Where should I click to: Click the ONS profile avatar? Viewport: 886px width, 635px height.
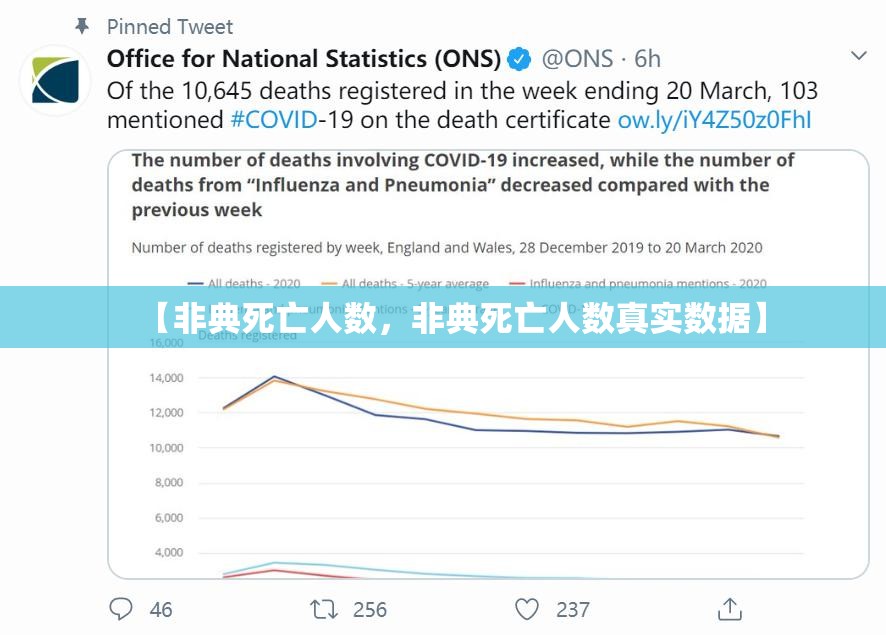55,80
